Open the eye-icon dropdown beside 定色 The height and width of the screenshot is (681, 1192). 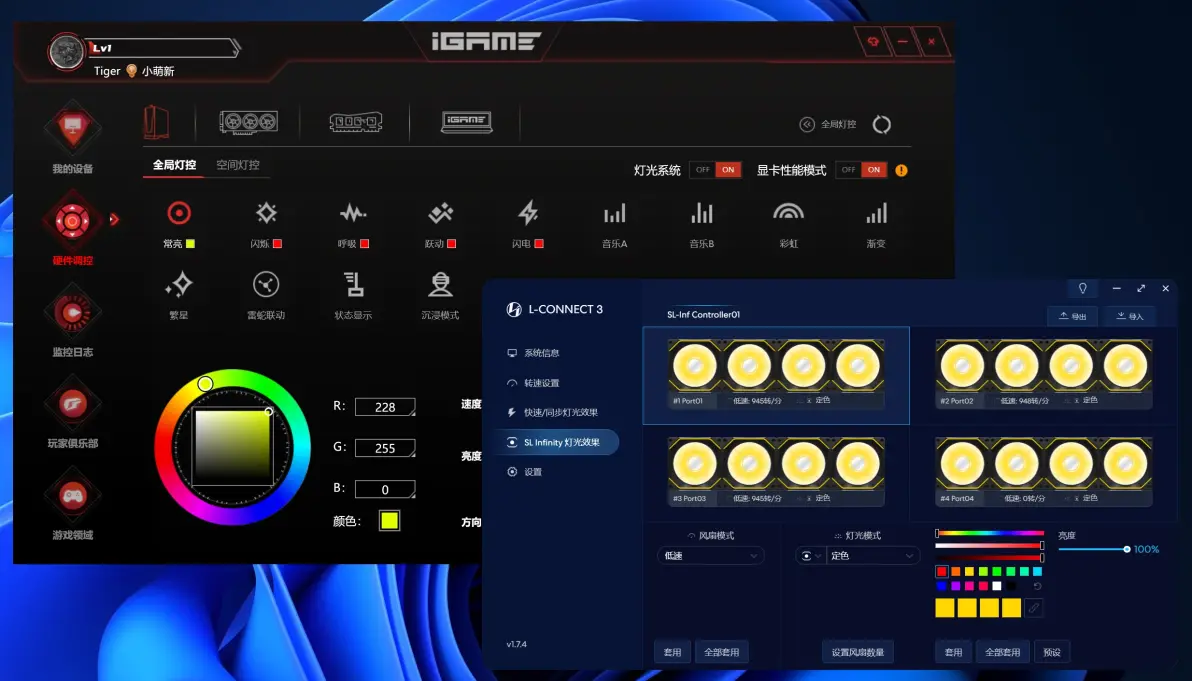(810, 556)
